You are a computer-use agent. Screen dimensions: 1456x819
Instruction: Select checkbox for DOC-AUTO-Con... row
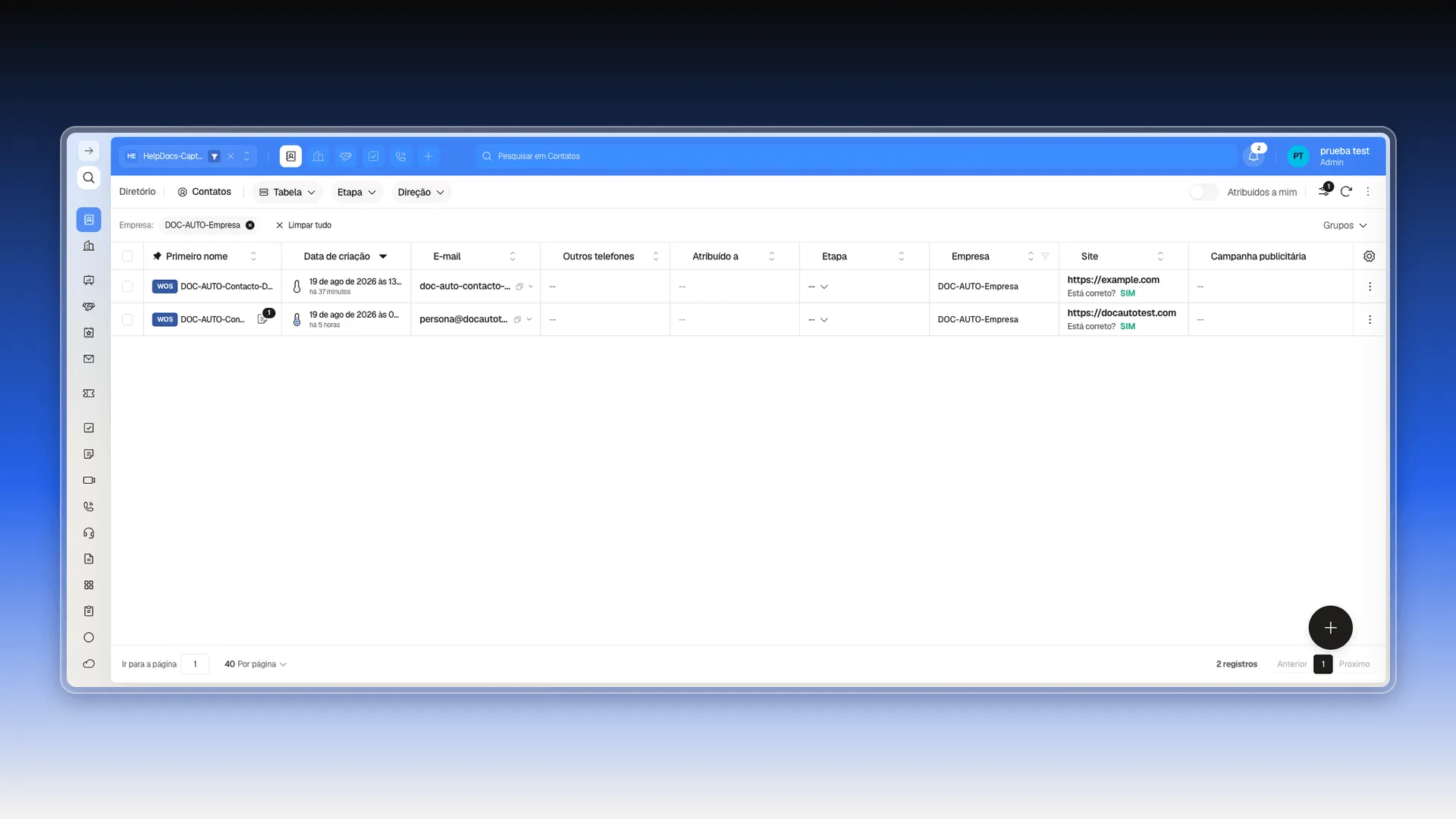(127, 319)
